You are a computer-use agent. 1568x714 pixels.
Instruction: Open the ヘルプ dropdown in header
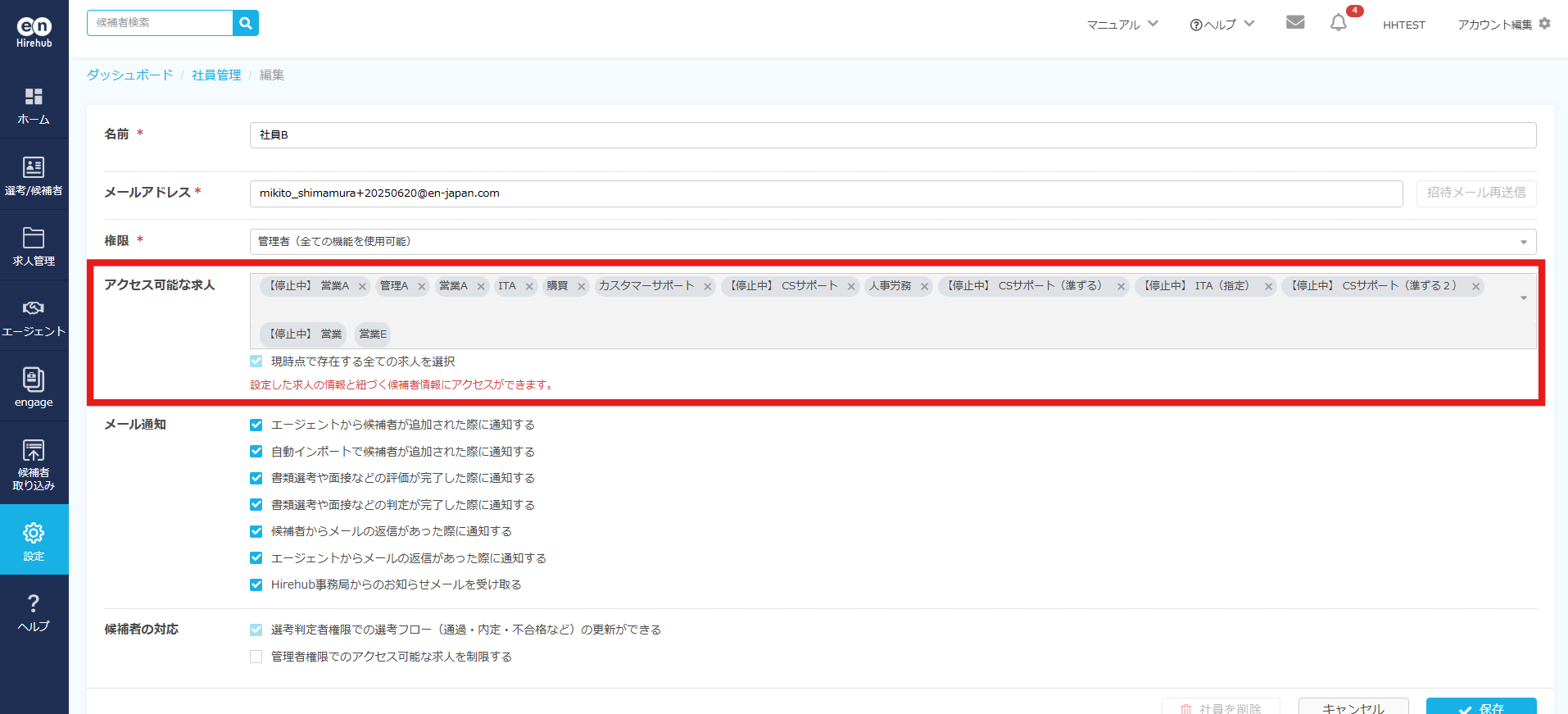click(x=1221, y=25)
